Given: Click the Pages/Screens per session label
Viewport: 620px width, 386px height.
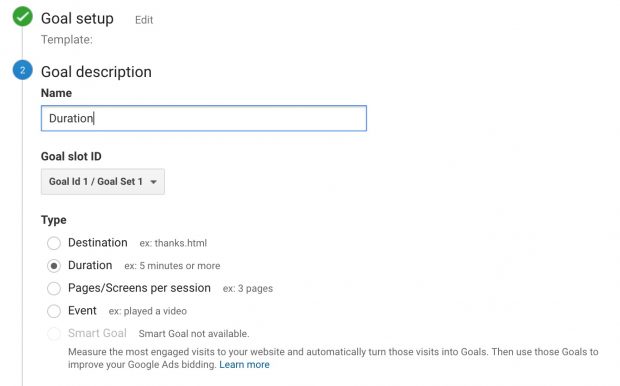Looking at the screenshot, I should 139,288.
